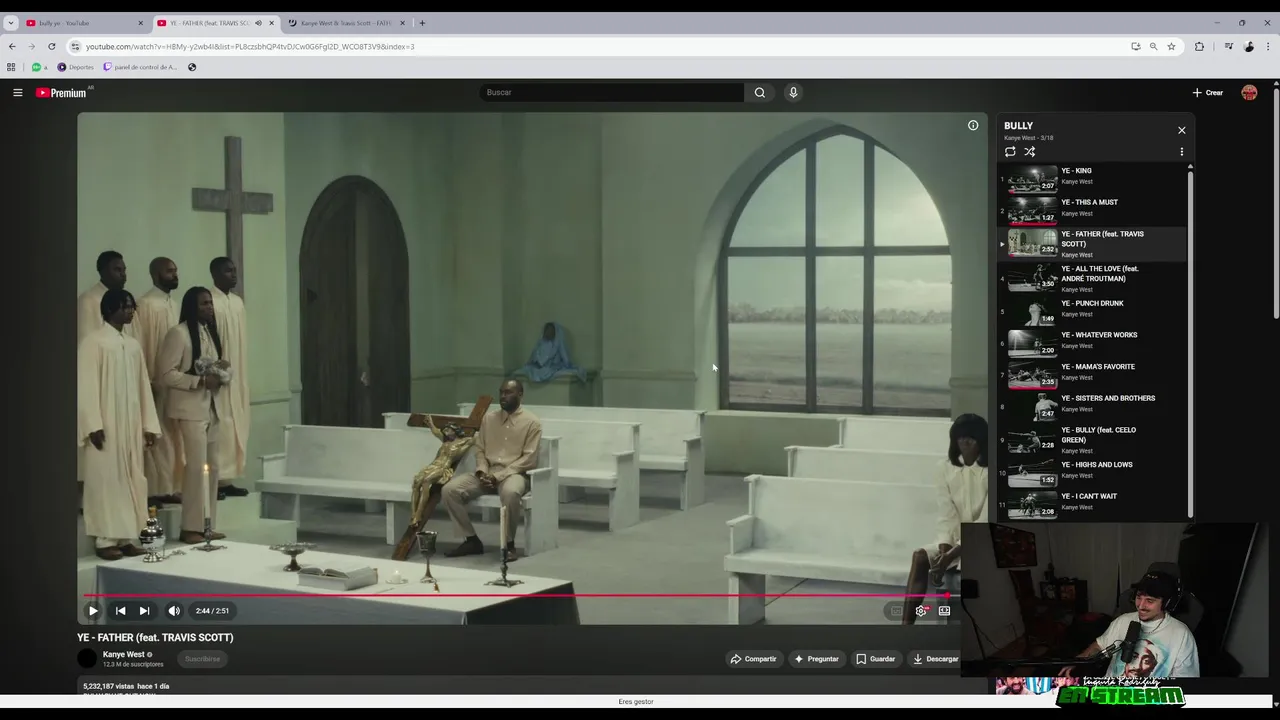This screenshot has width=1280, height=720.
Task: Download video with Descargar button
Action: tap(935, 659)
